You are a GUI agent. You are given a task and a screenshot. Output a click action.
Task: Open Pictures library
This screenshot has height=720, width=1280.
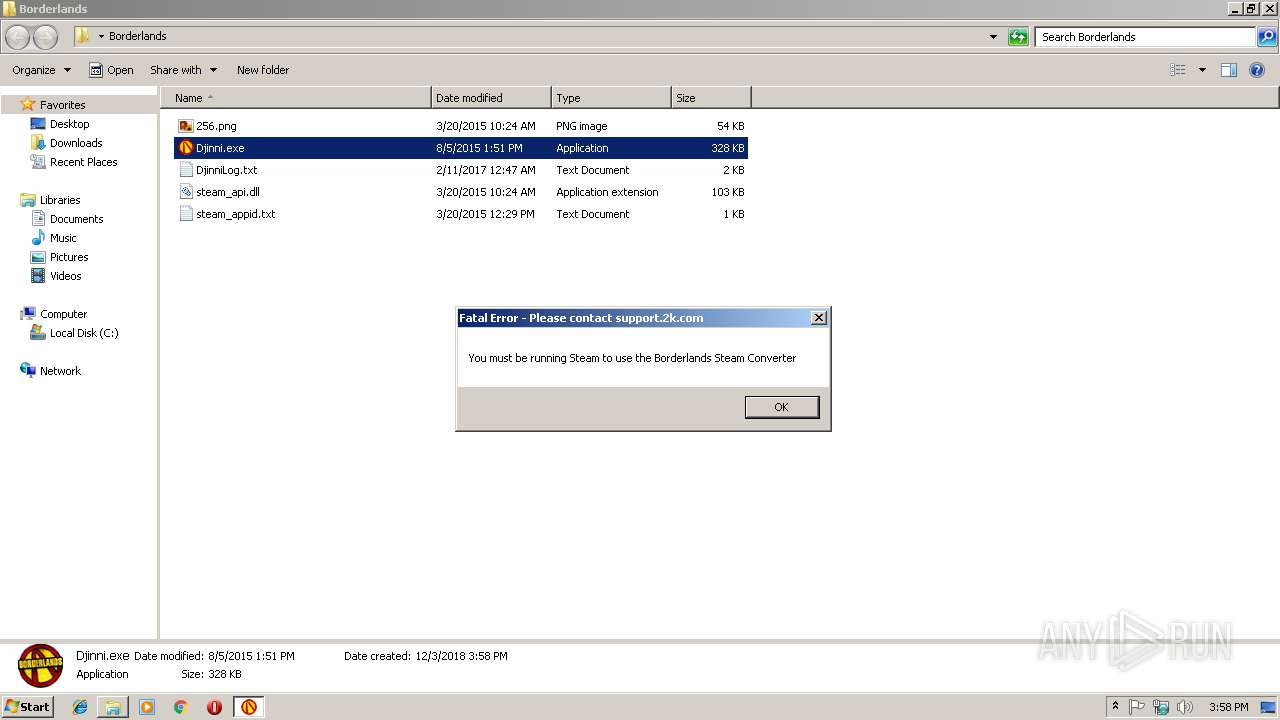coord(69,257)
